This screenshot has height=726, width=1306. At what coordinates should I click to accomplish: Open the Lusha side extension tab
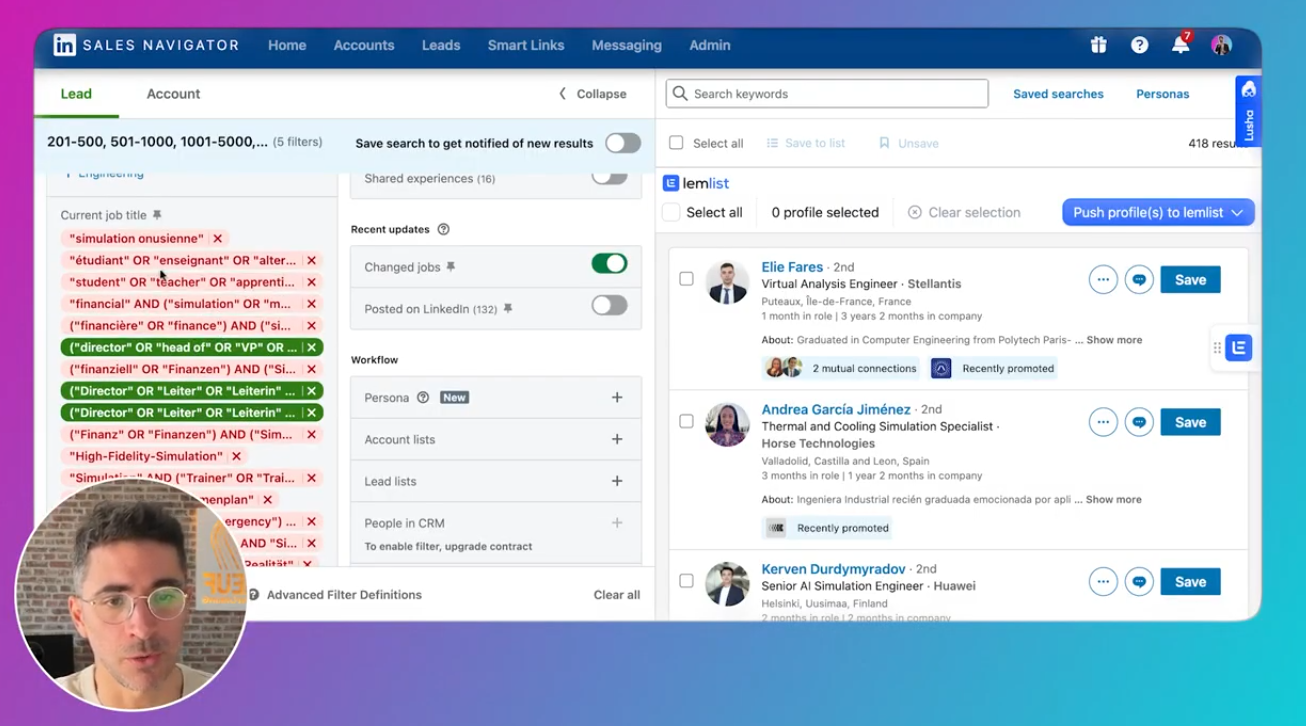click(x=1247, y=112)
